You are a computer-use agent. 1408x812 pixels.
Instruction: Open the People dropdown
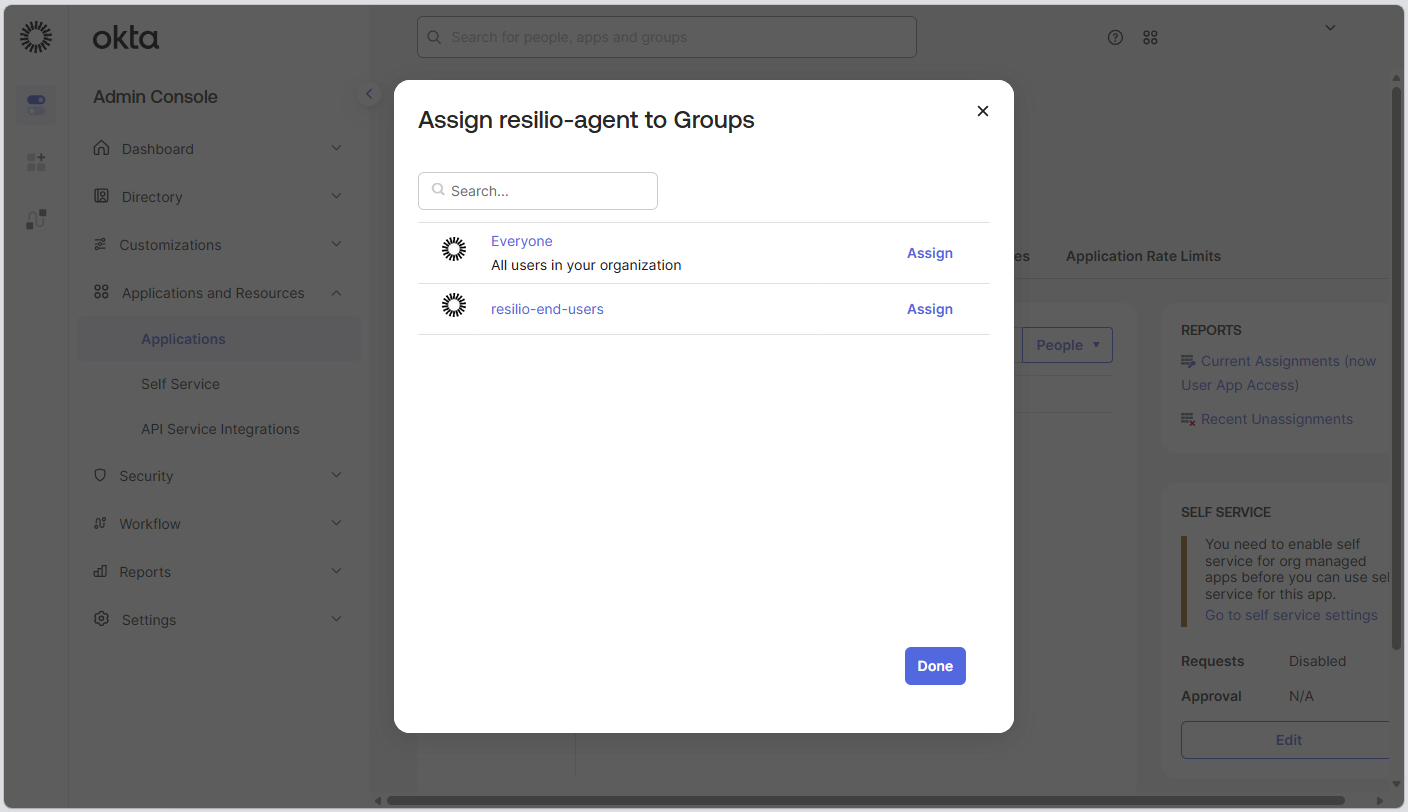coord(1067,345)
